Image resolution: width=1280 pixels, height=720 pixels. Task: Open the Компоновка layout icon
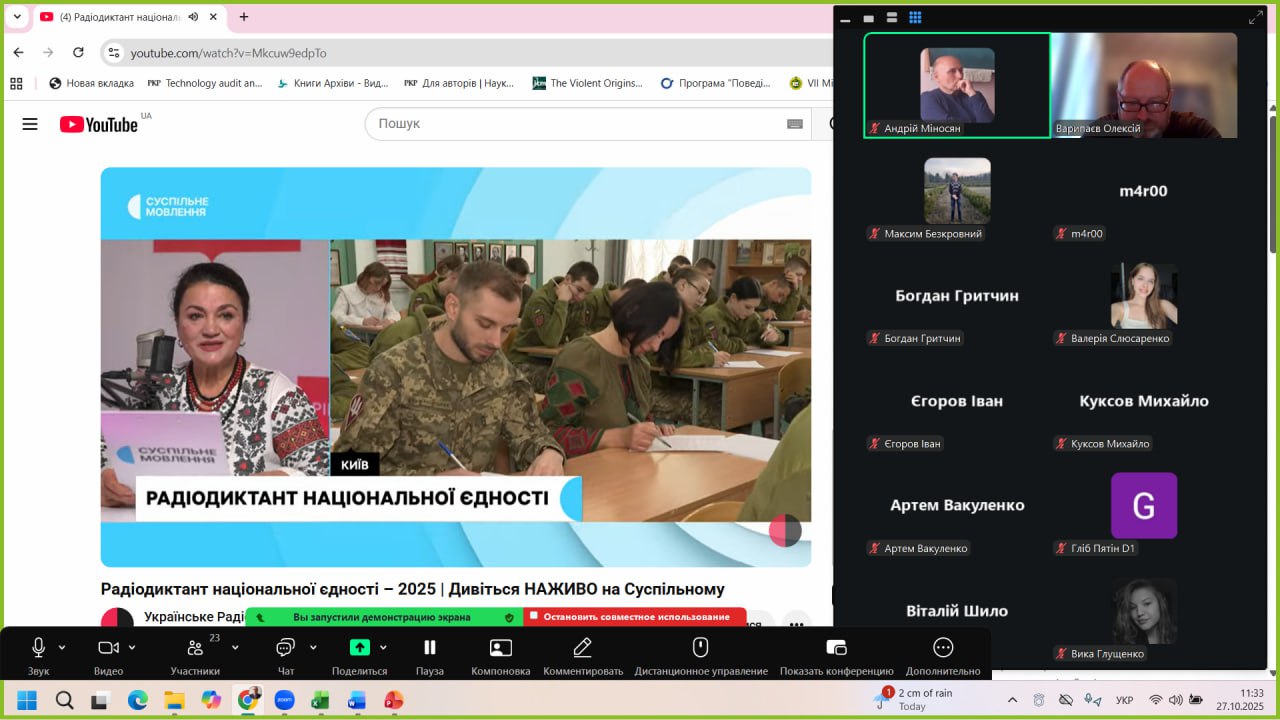click(x=500, y=648)
